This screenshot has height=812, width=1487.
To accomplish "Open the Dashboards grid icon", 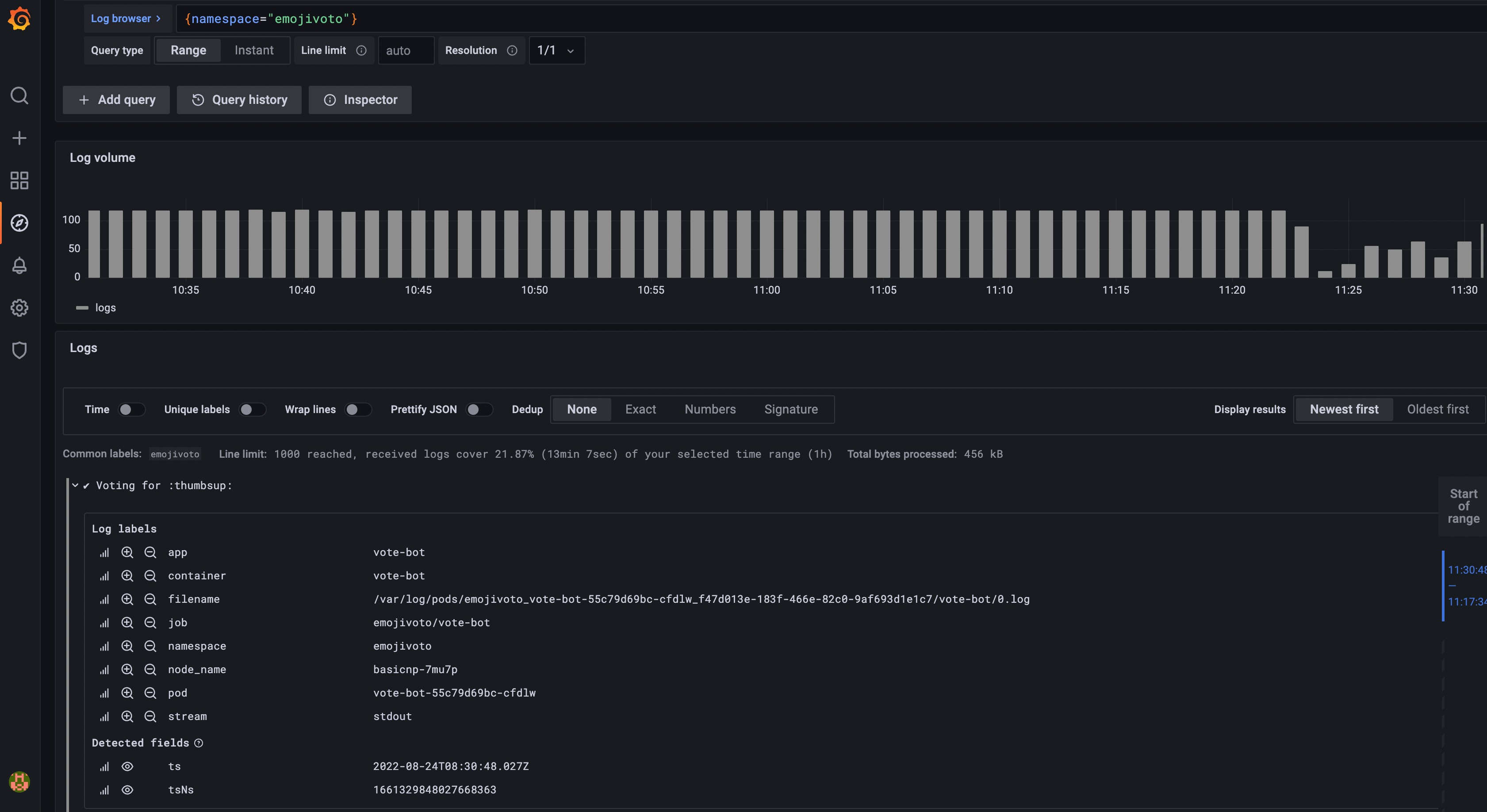I will click(x=19, y=180).
